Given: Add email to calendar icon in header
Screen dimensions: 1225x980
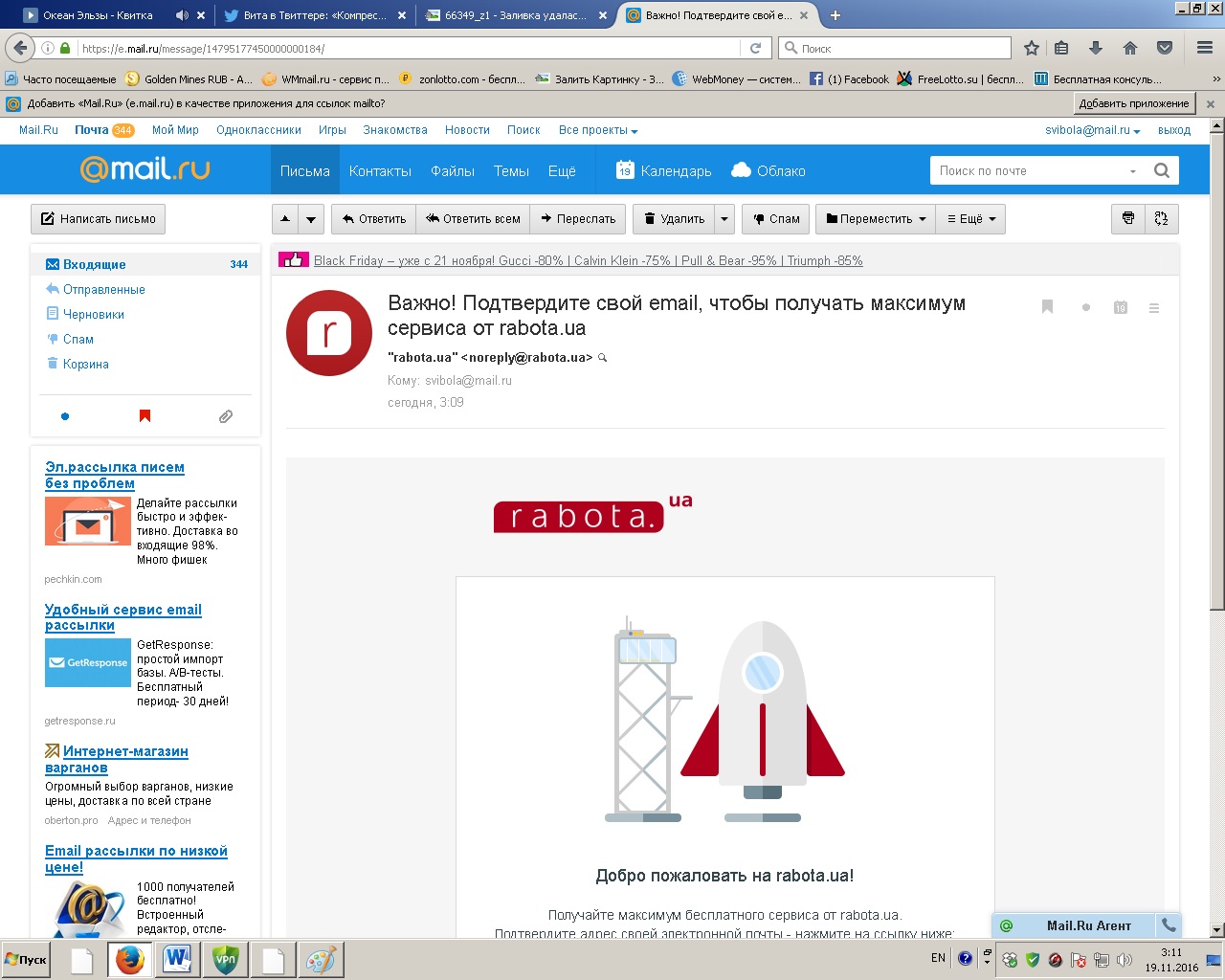Looking at the screenshot, I should 1120,307.
